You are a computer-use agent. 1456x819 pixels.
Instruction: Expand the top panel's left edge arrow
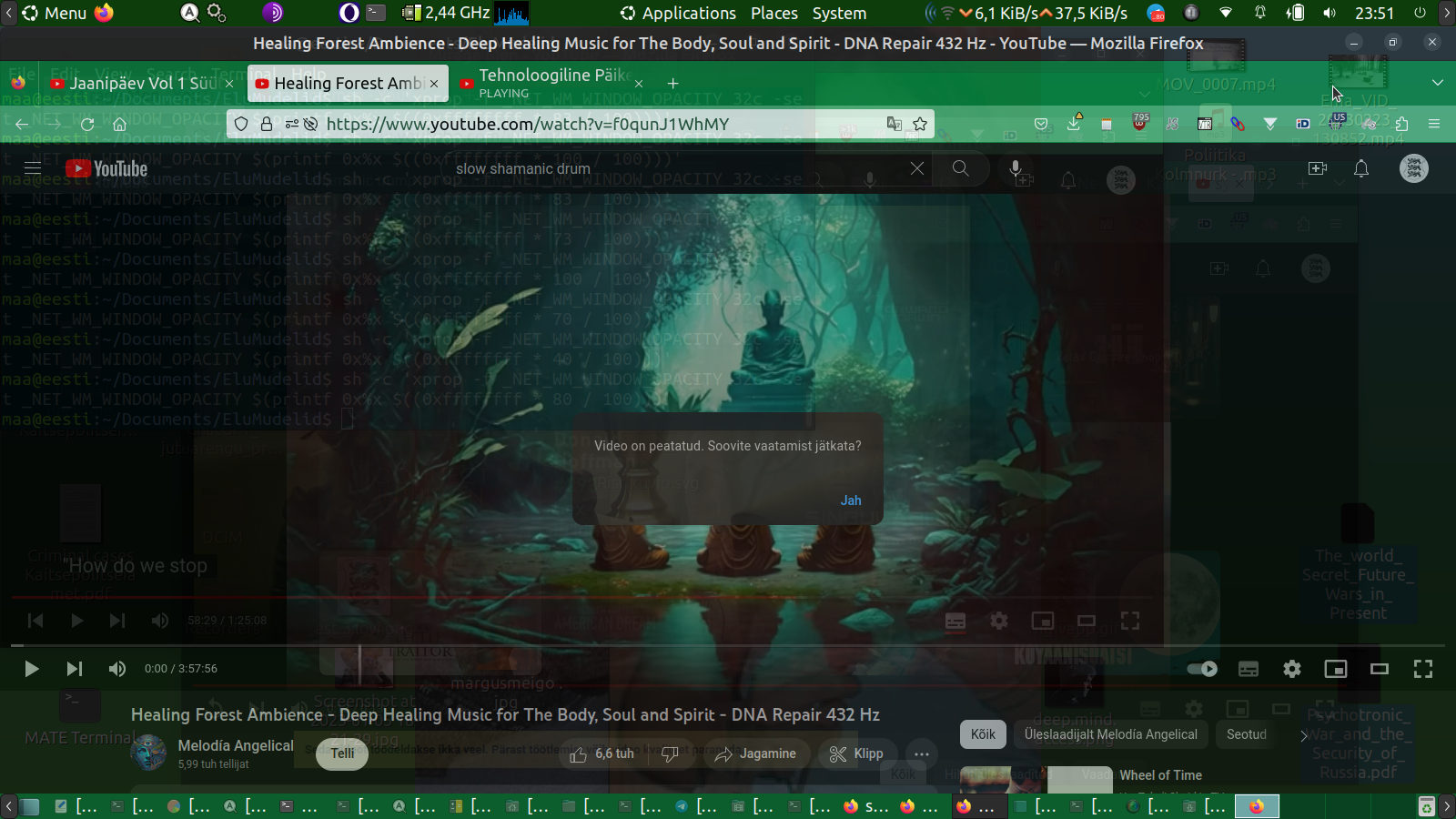click(x=8, y=13)
